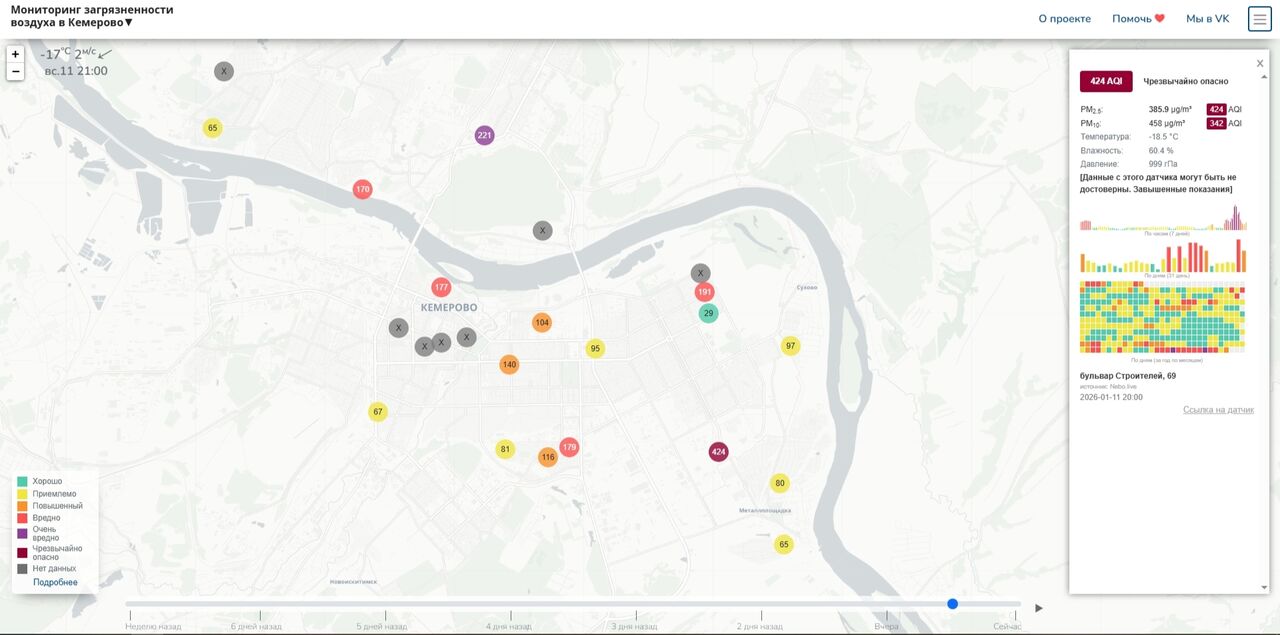Open the Помочь donation link
1280x635 pixels.
(1138, 19)
